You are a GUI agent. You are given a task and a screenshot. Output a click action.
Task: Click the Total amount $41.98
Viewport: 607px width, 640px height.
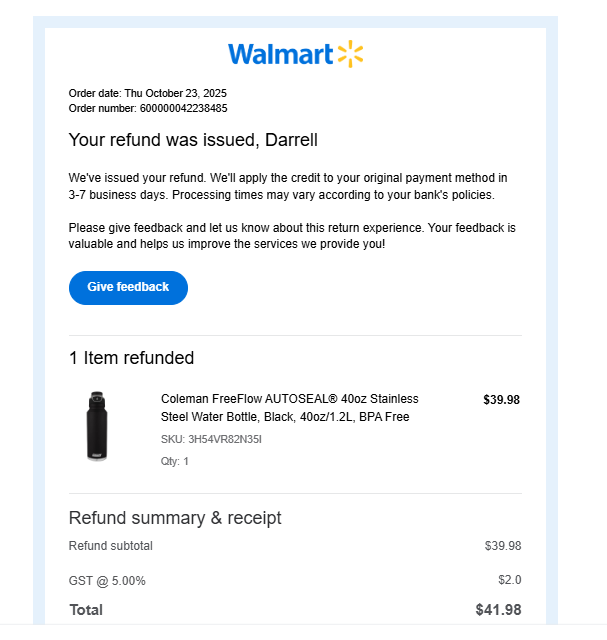click(x=498, y=610)
